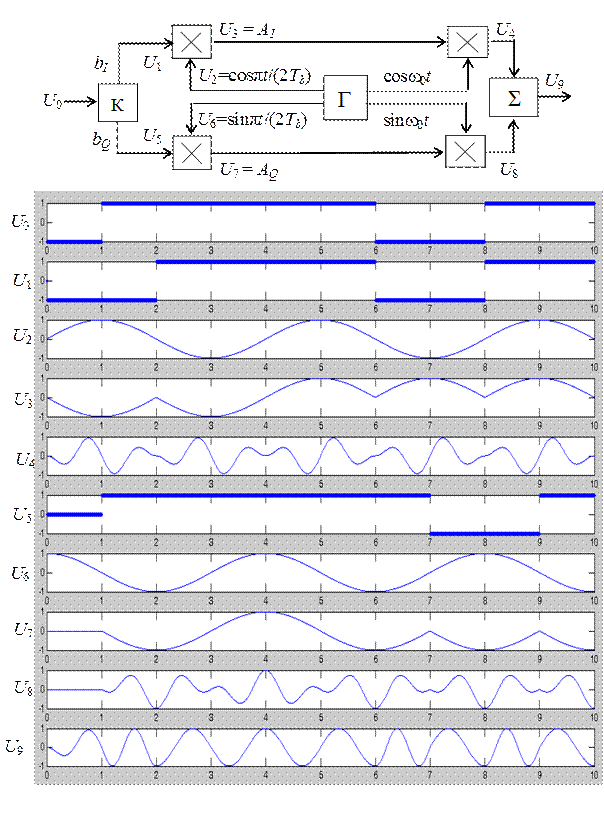
Task: Click the U3 waveform plot
Action: (x=321, y=397)
